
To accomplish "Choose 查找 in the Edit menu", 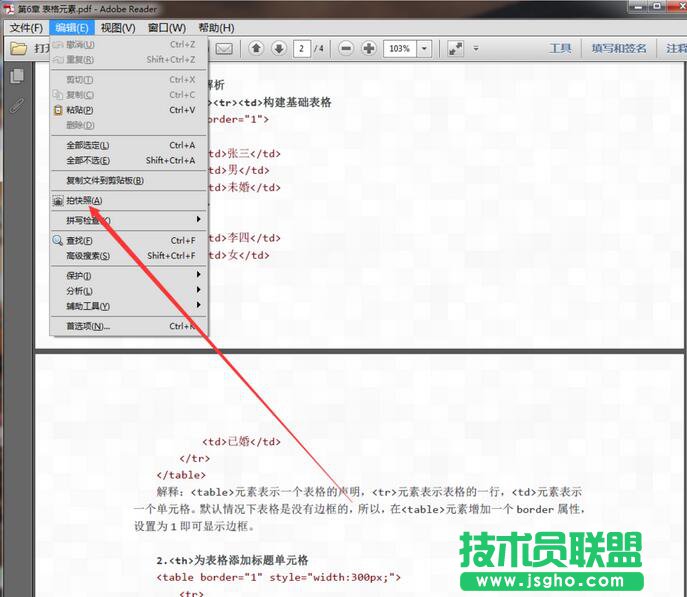I will (80, 240).
